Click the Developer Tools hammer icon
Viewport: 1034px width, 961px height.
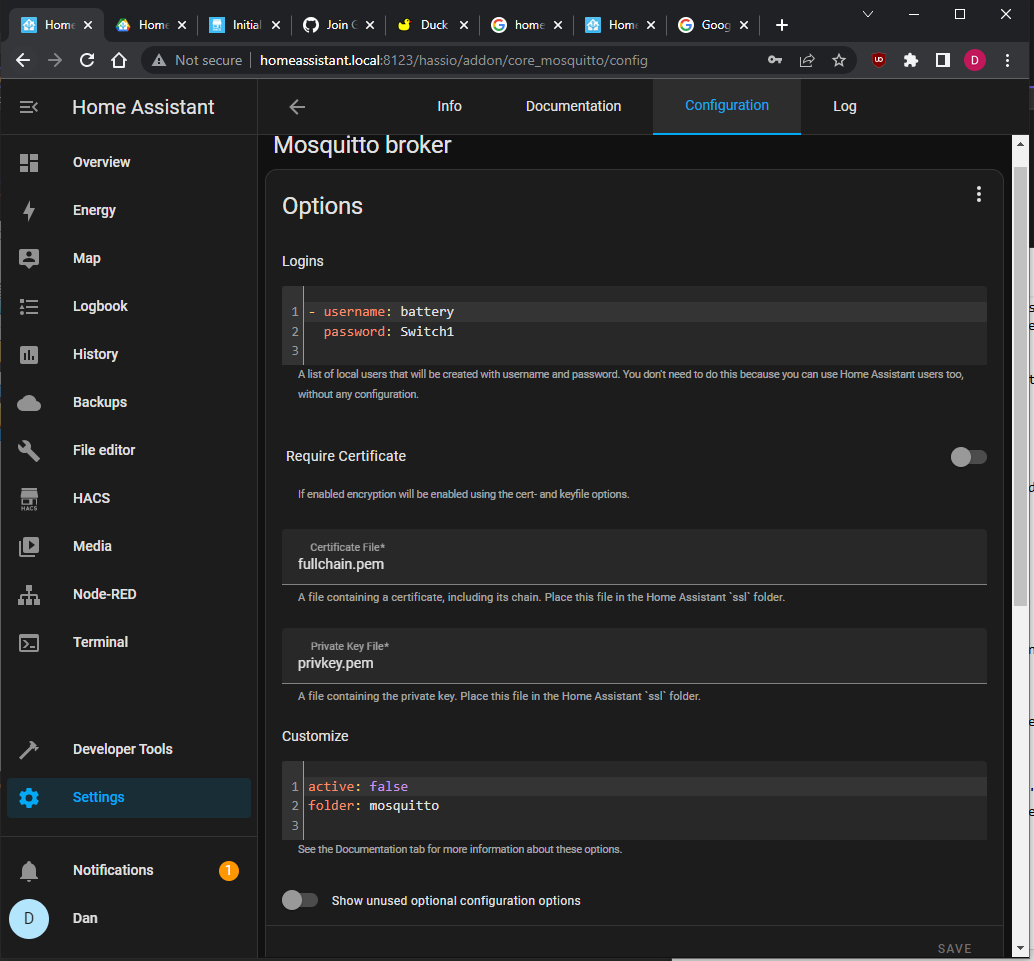click(29, 749)
